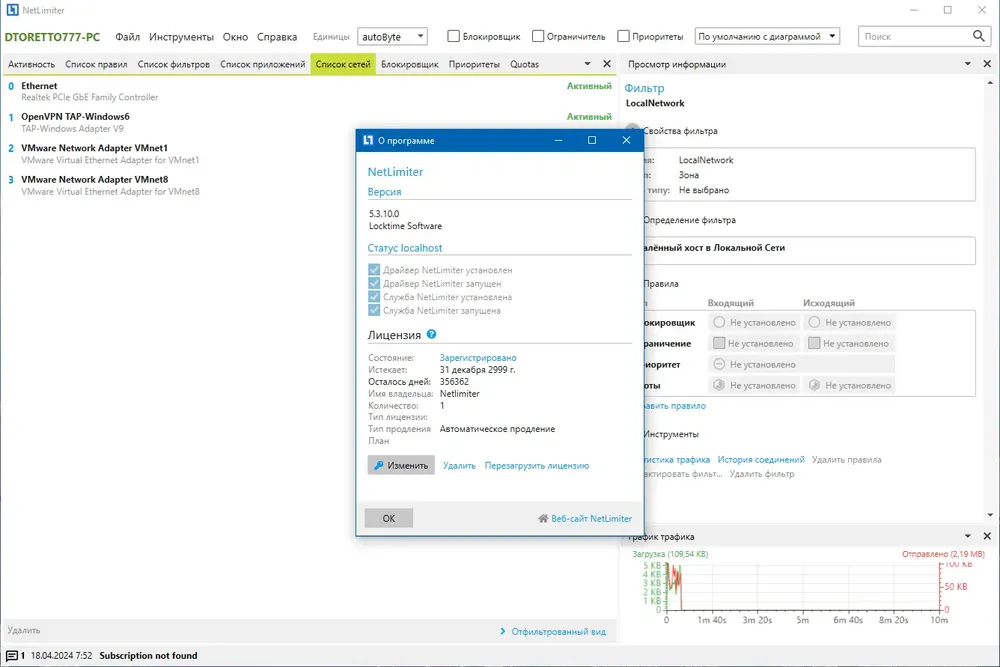Open the autoByte units dropdown
This screenshot has width=1000, height=667.
coord(392,36)
